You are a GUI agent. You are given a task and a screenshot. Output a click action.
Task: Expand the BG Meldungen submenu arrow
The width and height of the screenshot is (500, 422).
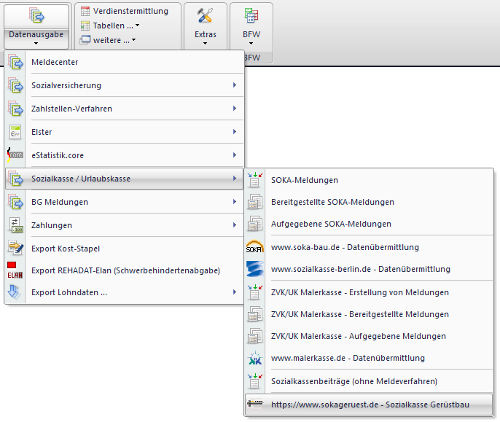(235, 202)
